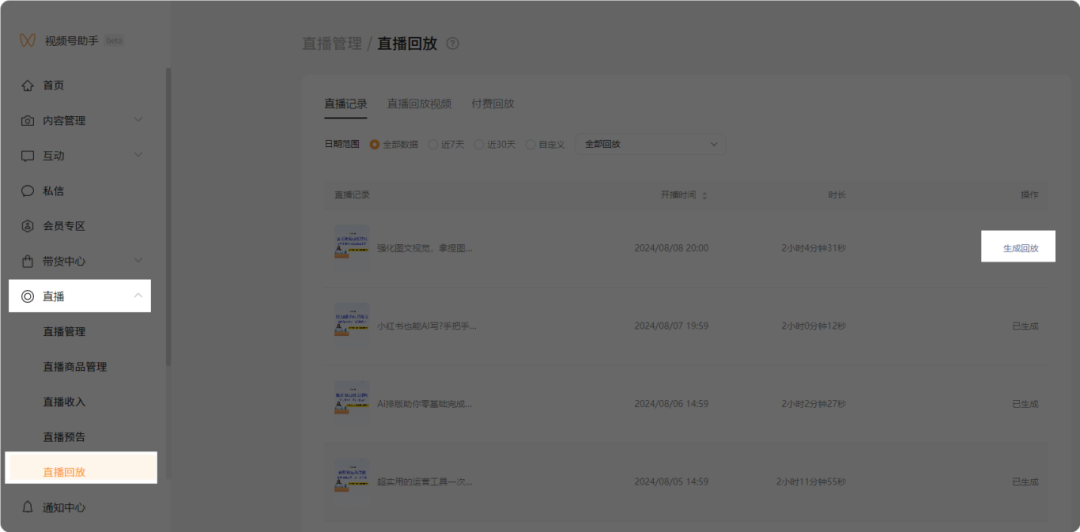This screenshot has width=1080, height=532.
Task: Click the thumbnail of the 2024/08/07 live
Action: coord(351,324)
